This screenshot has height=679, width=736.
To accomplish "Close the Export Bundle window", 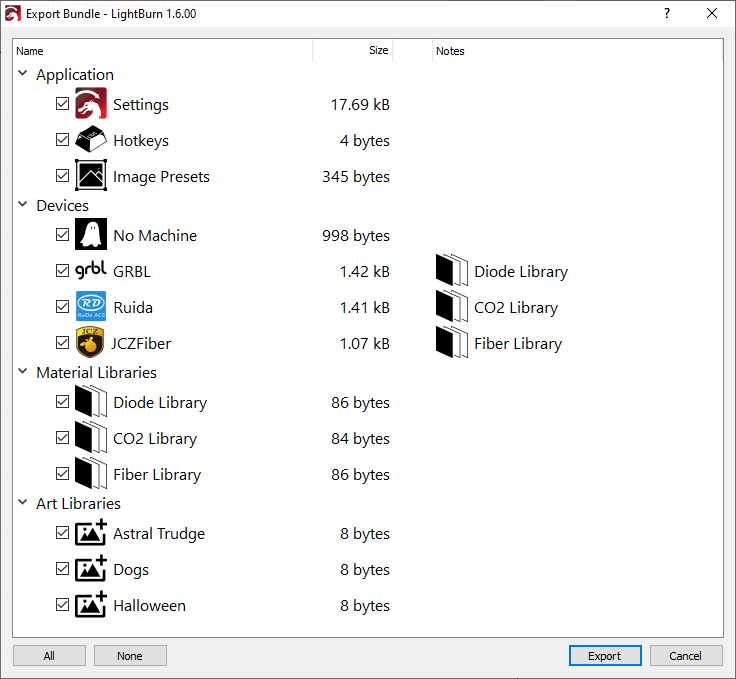I will coord(712,14).
